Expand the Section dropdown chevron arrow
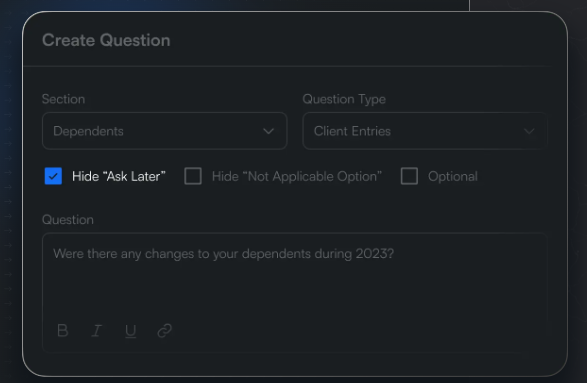This screenshot has height=383, width=587. (x=268, y=131)
